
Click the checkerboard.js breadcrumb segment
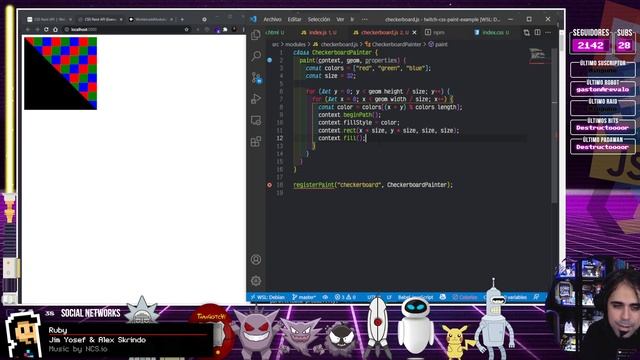coord(335,44)
